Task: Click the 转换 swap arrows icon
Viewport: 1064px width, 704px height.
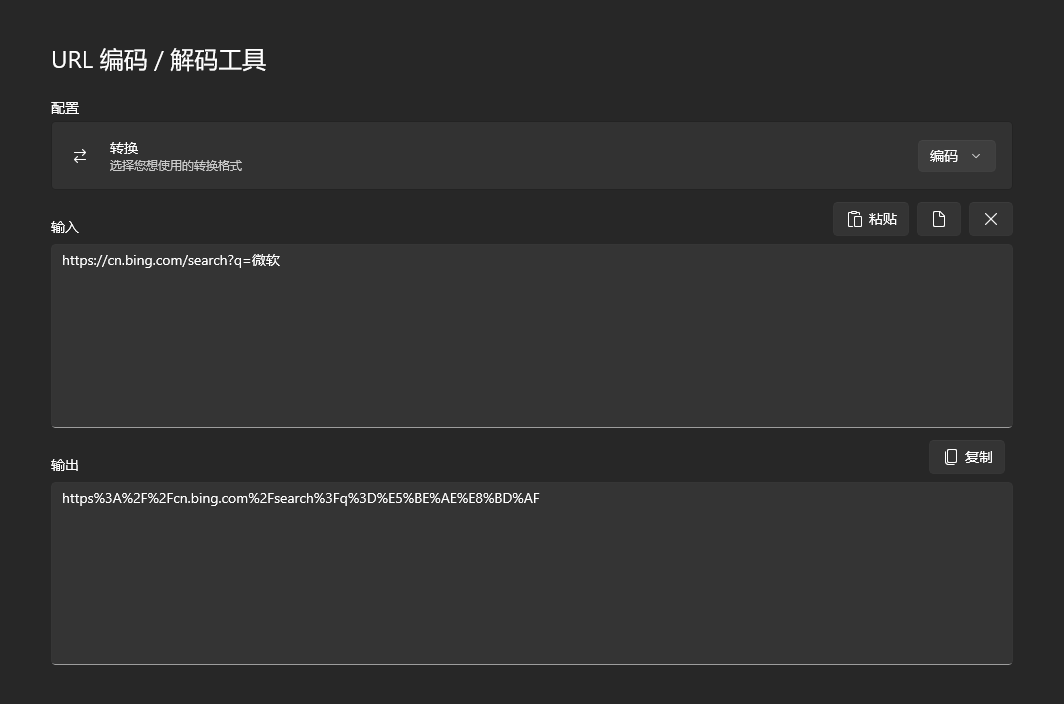Action: 80,156
